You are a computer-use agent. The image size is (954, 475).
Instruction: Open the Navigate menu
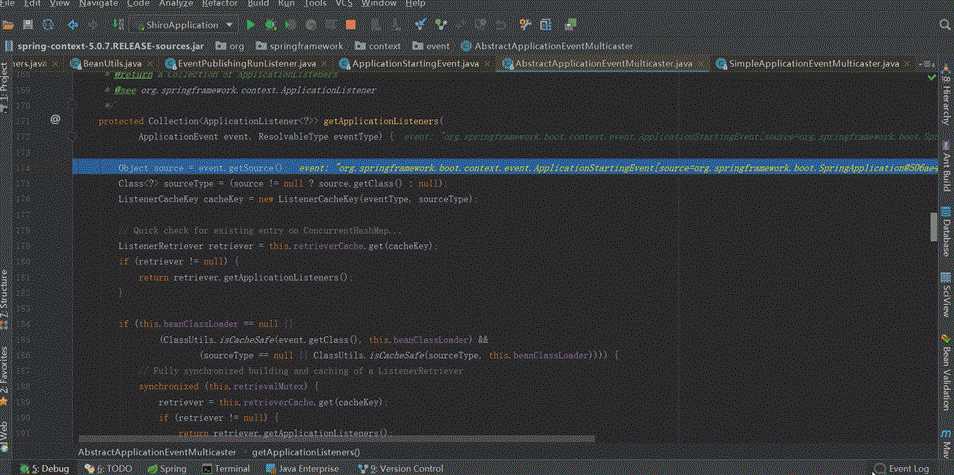pyautogui.click(x=99, y=4)
